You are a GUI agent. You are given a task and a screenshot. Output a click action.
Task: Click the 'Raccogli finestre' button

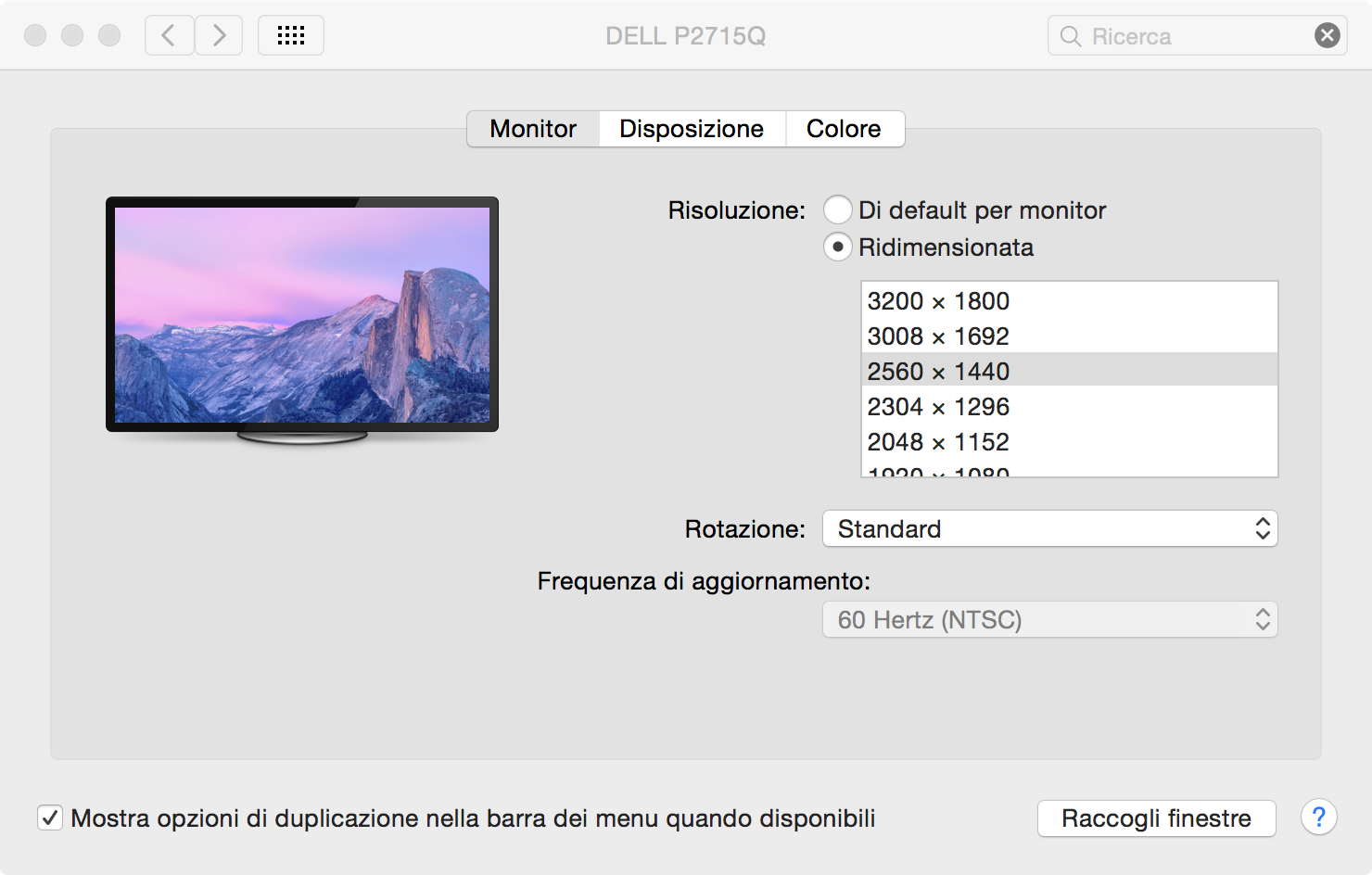1156,818
